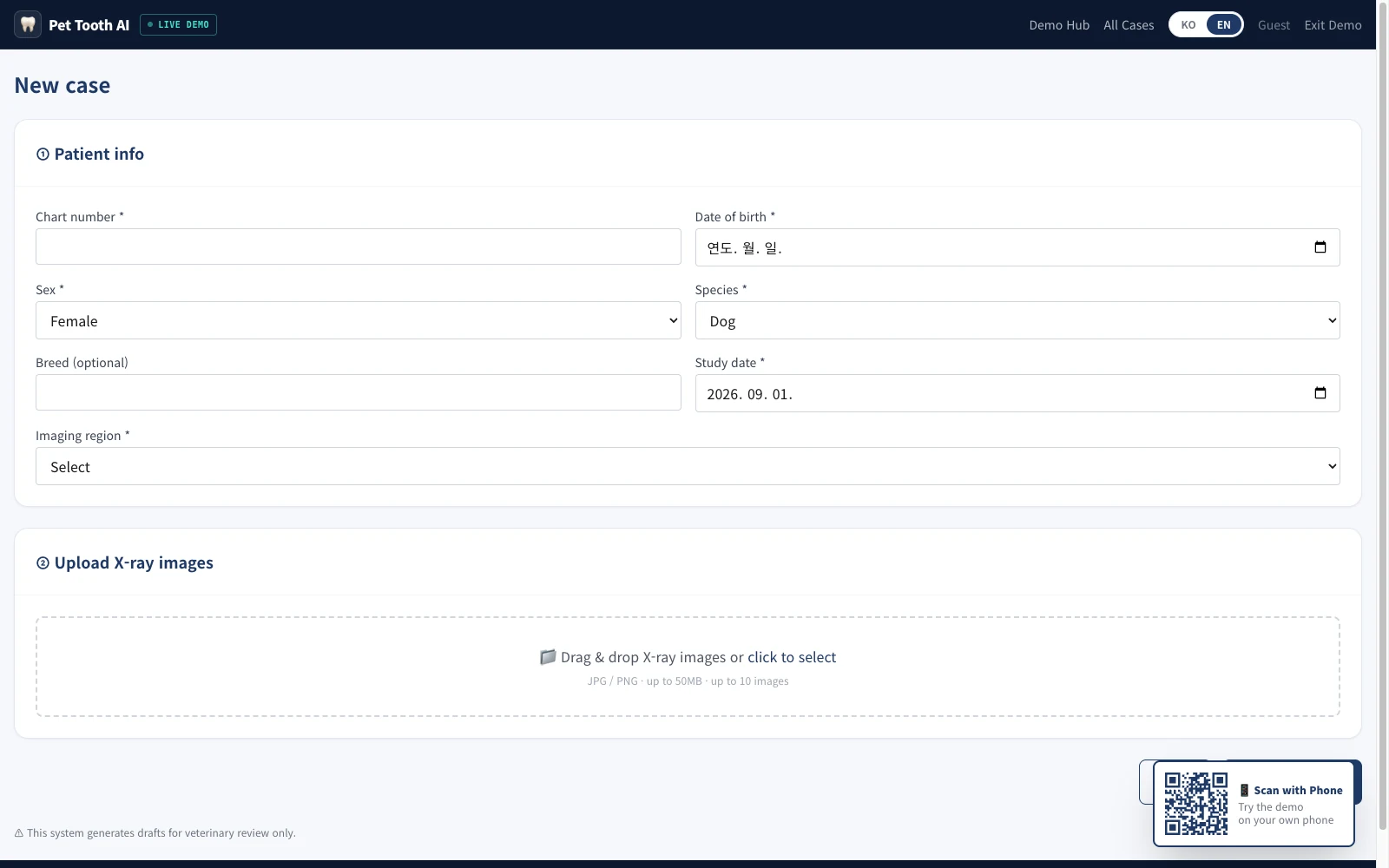Focus the Chart number input field
The width and height of the screenshot is (1389, 868).
click(358, 247)
